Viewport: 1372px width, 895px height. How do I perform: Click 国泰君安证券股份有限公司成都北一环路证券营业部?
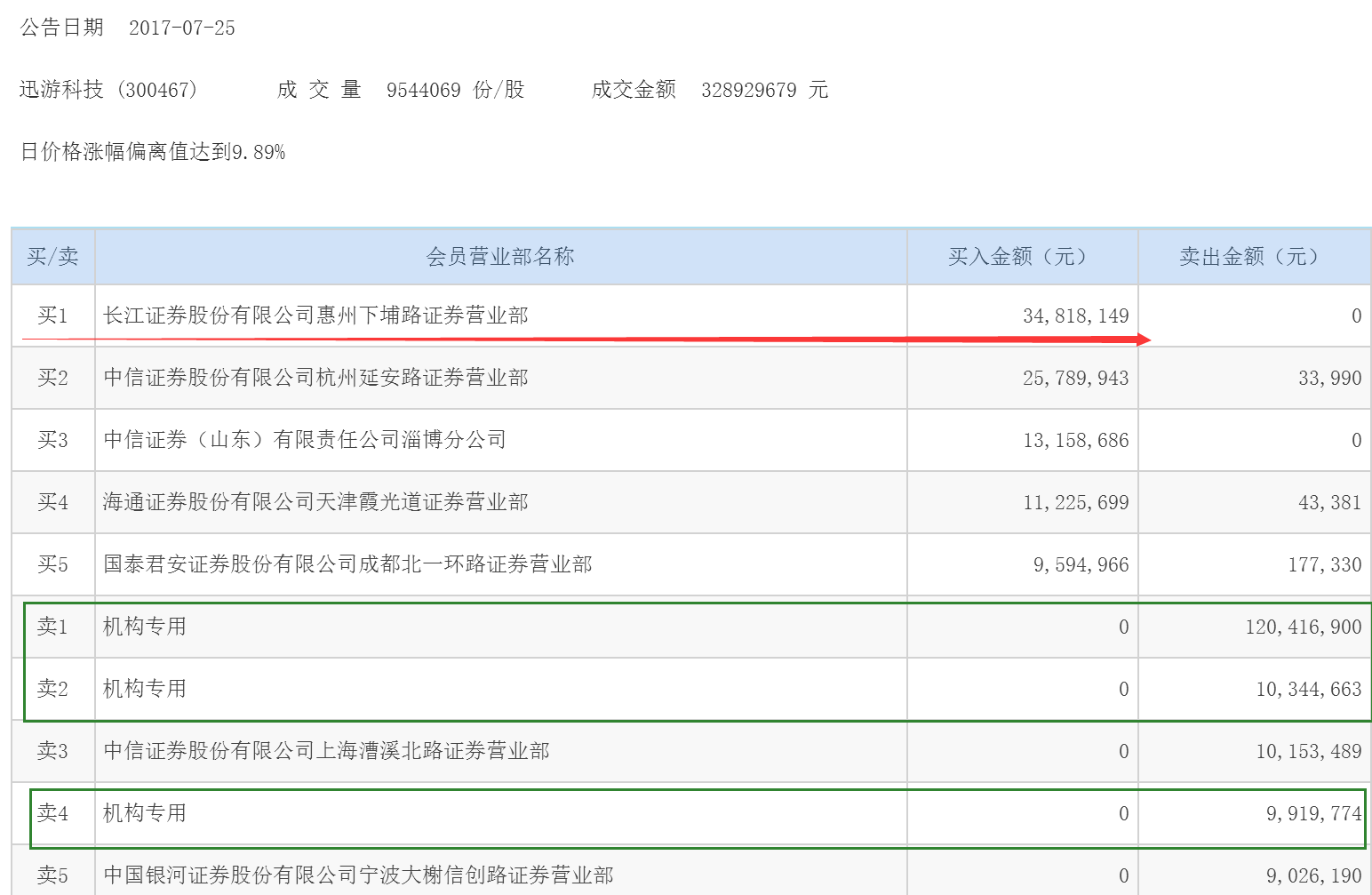click(348, 564)
